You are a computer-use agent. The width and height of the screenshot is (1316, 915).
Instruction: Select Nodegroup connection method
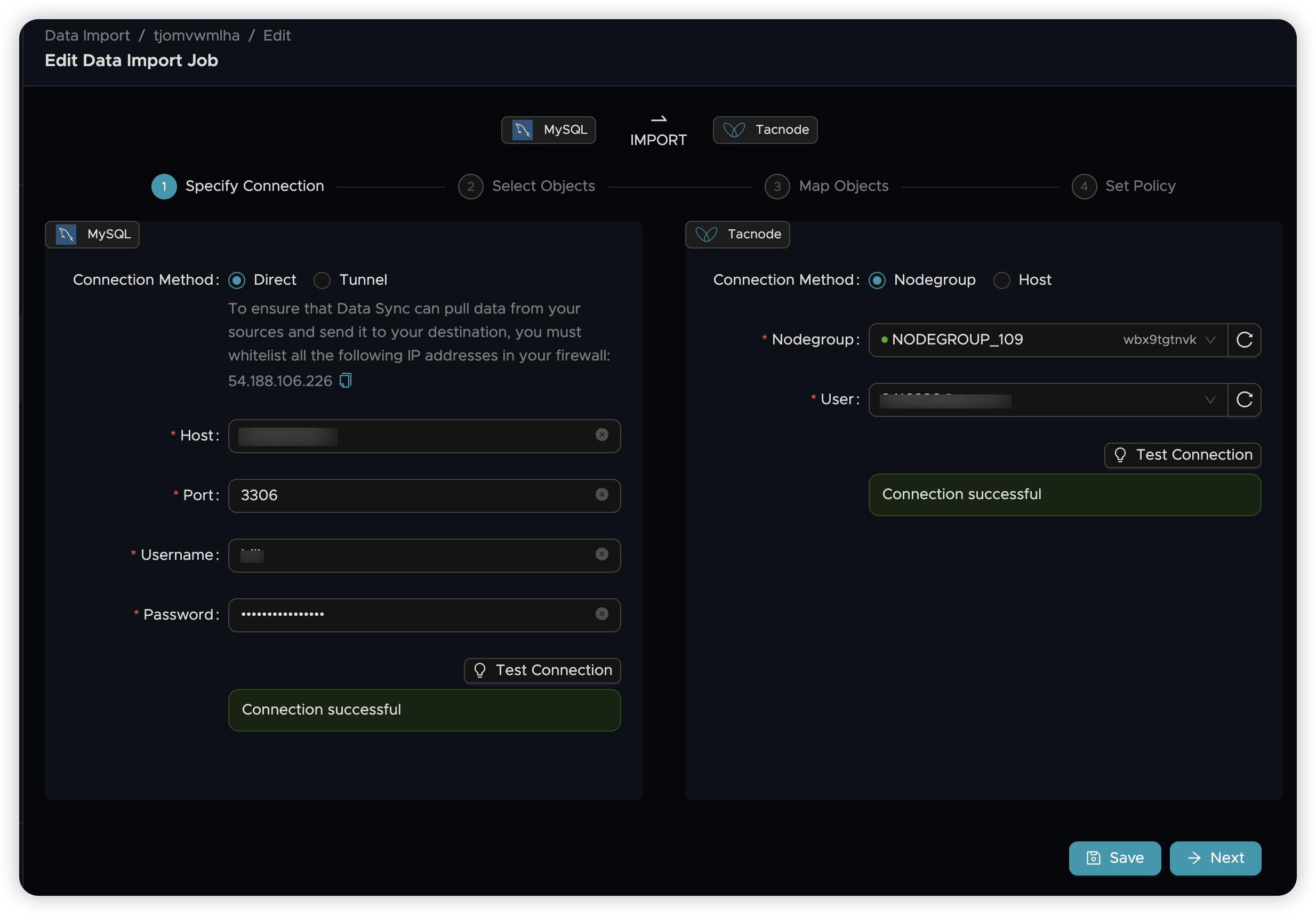coord(877,280)
